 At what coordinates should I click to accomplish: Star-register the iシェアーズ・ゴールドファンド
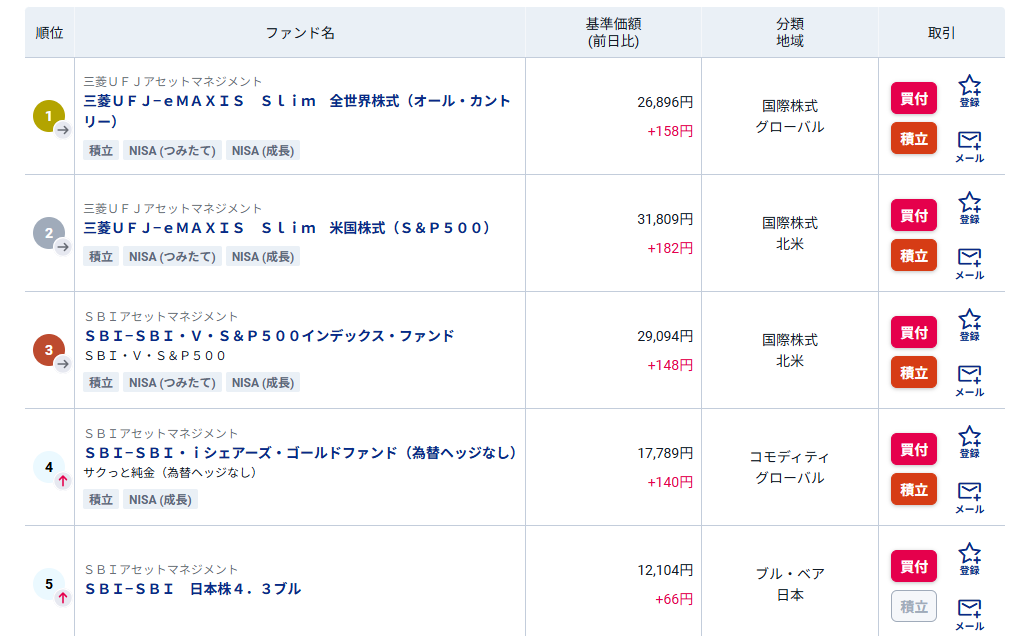tap(970, 443)
